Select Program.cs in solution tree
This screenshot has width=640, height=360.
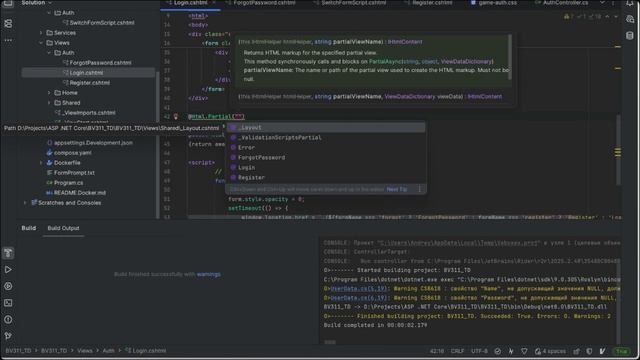[68, 183]
